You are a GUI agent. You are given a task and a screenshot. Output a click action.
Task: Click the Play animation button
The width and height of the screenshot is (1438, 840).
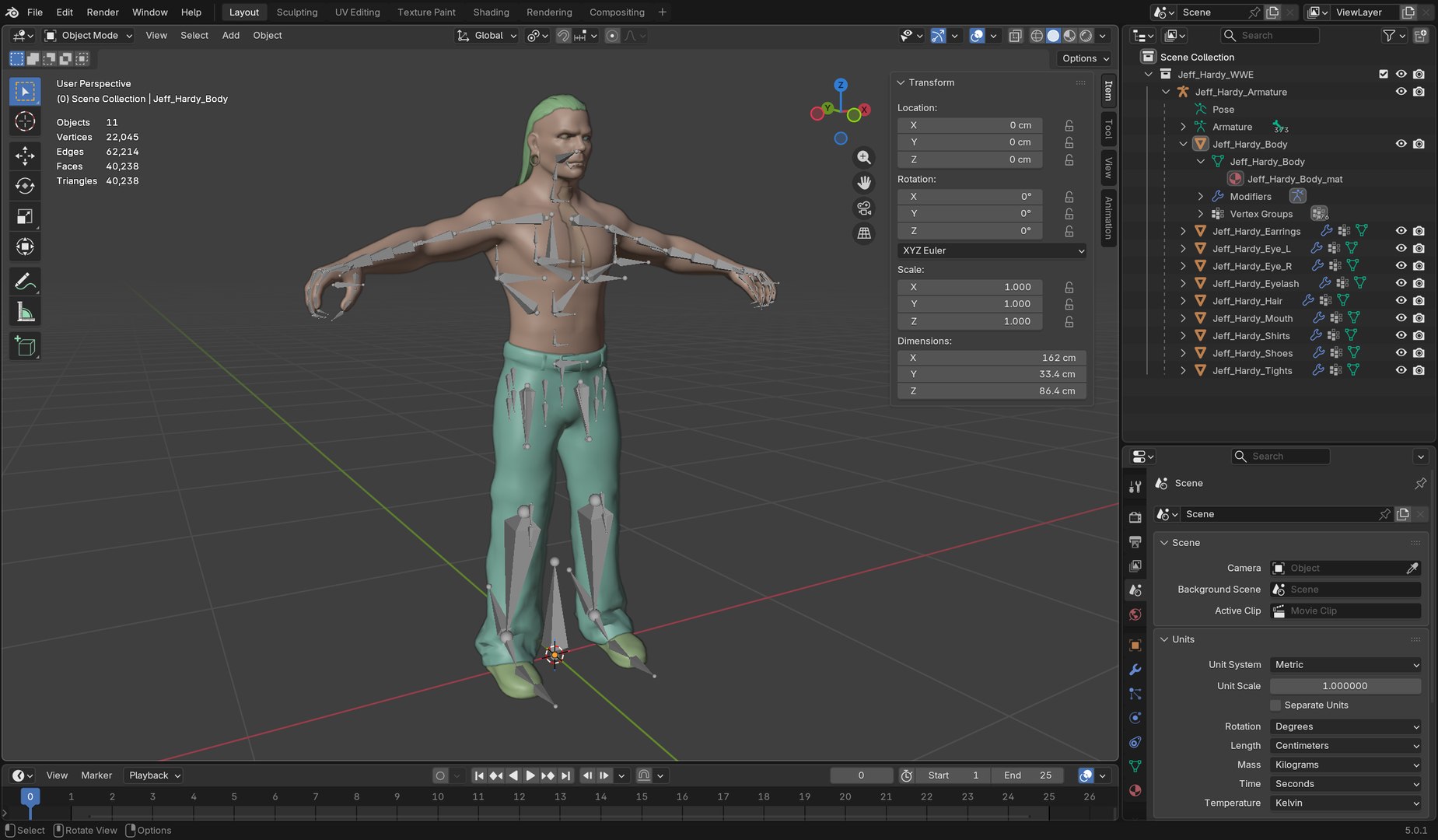point(530,775)
